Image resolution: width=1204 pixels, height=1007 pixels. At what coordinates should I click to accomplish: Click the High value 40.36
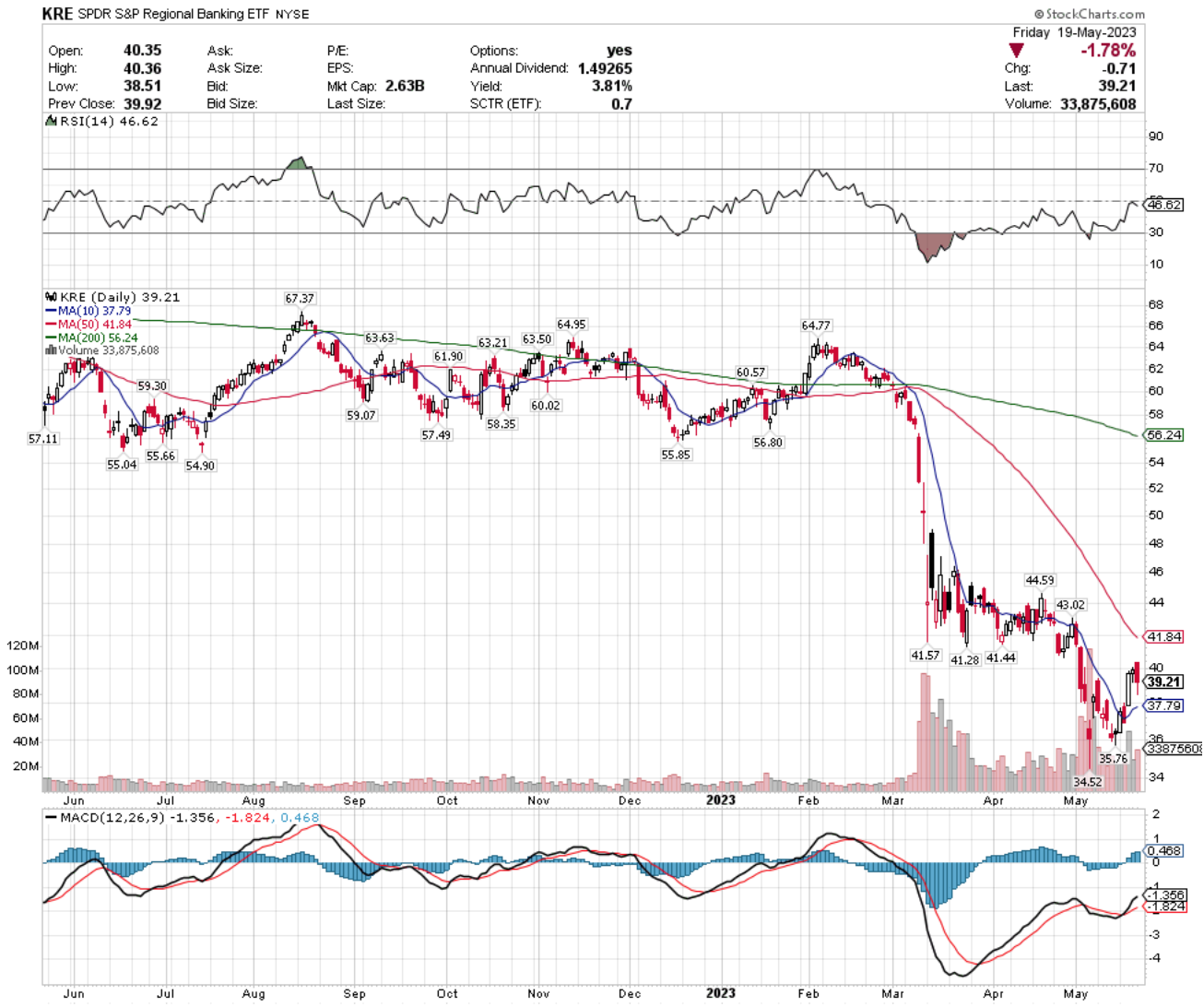[x=143, y=68]
